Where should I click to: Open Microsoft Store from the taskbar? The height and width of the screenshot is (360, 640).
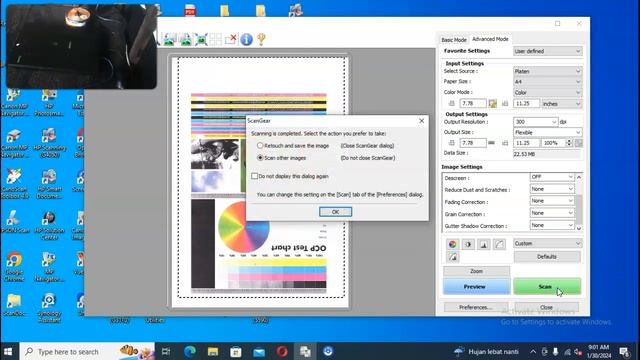pyautogui.click(x=236, y=351)
